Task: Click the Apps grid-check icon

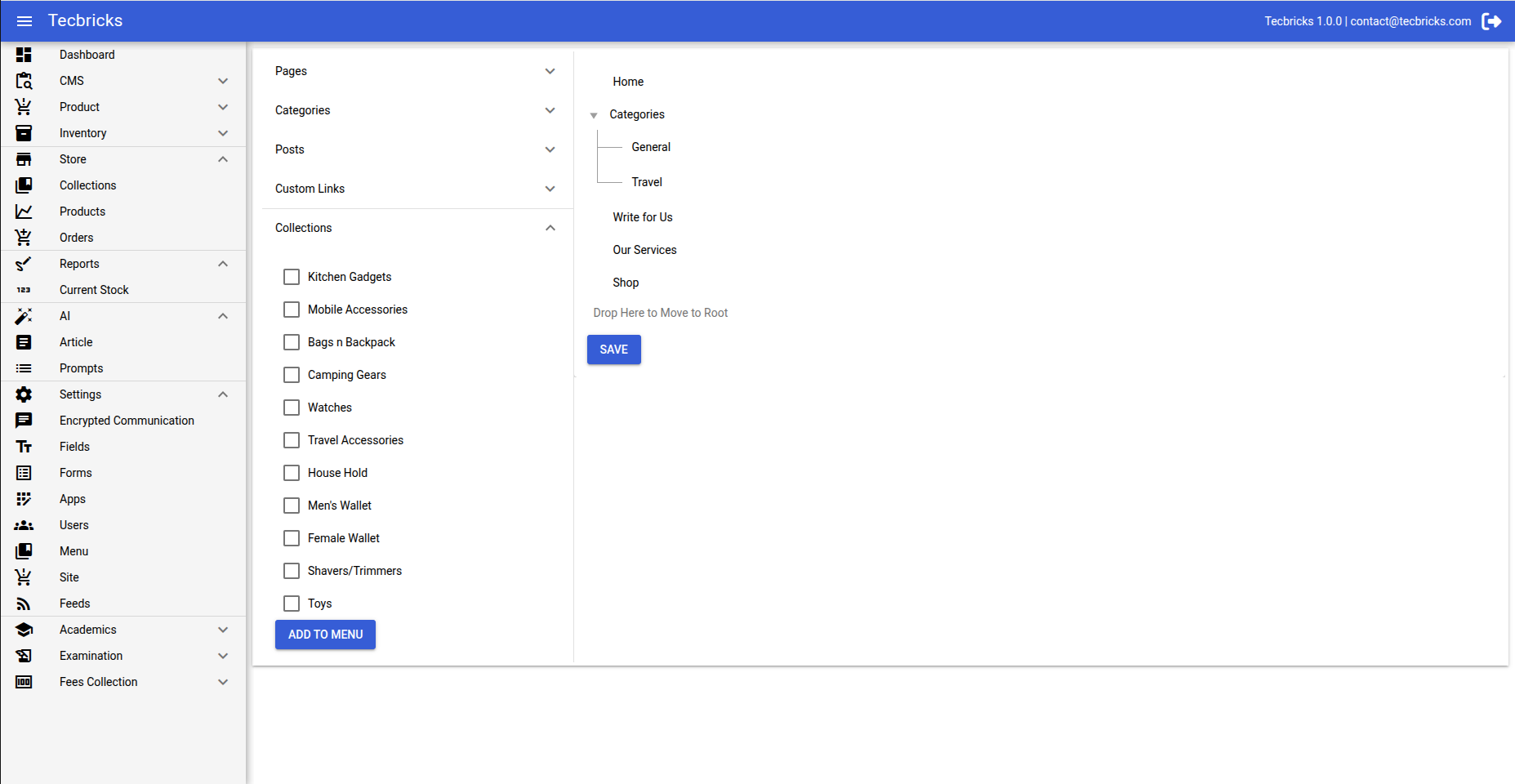Action: 24,499
